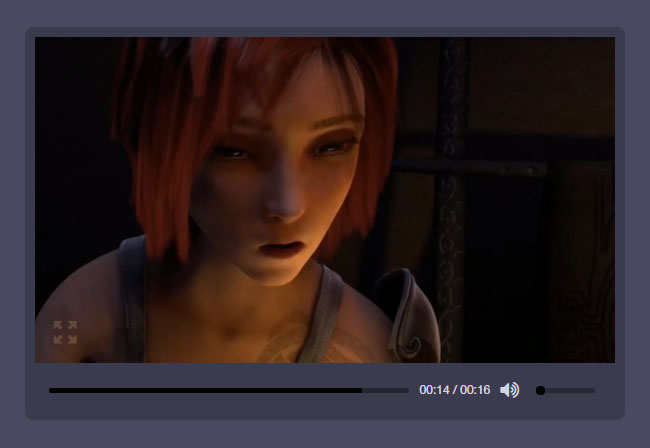Image resolution: width=650 pixels, height=448 pixels.
Task: Click the 00:16 total duration label
Action: point(475,390)
